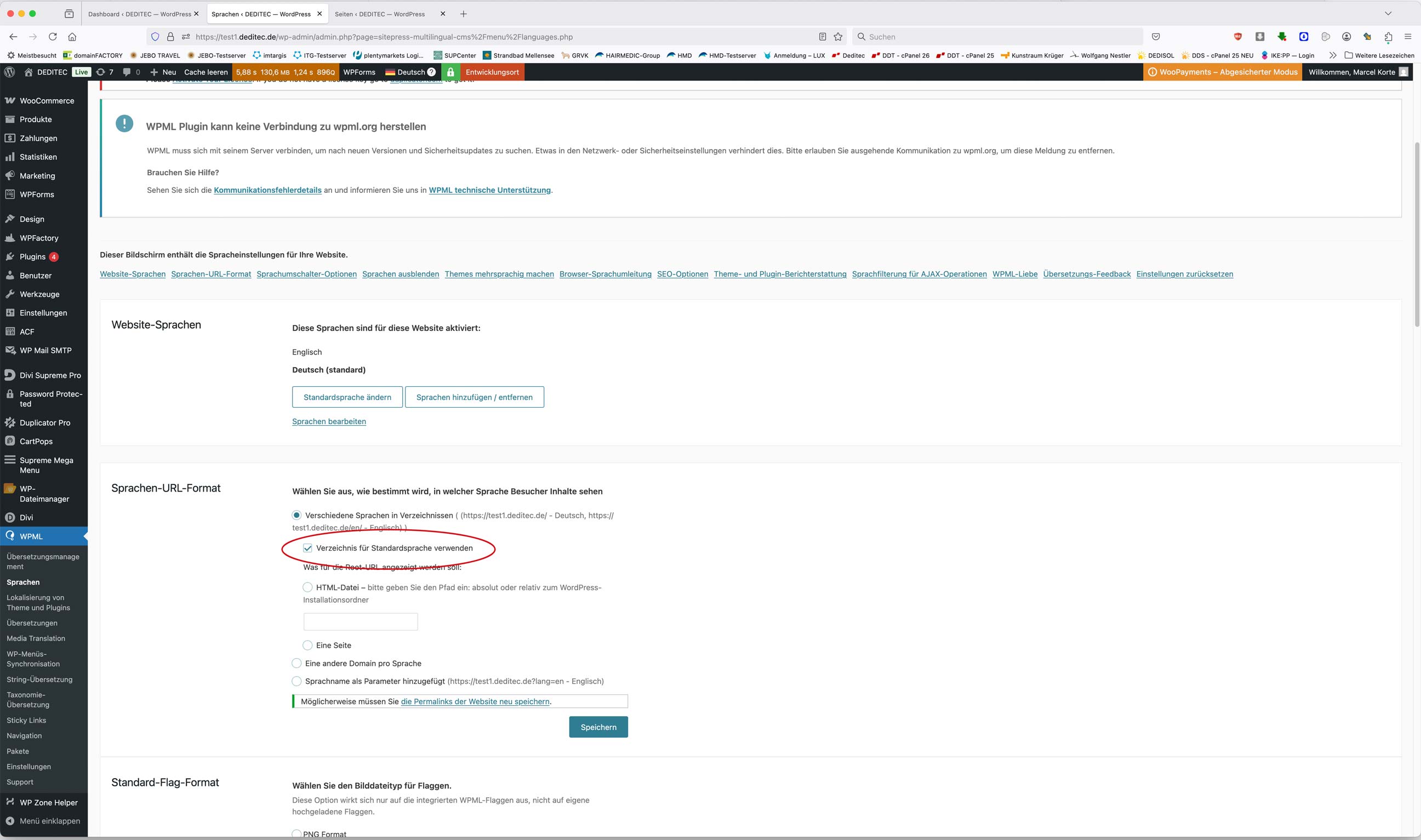Viewport: 1421px width, 840px height.
Task: Open Kommunikationsfehlerdetails link
Action: tap(268, 190)
